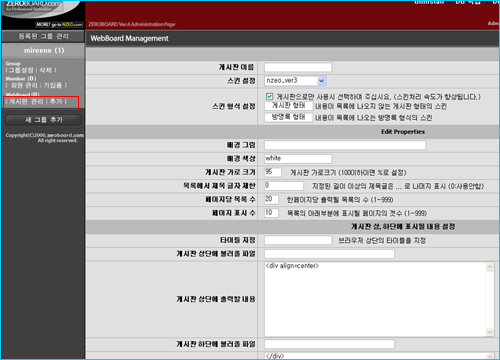Click the 페이지당 목록 수 field showing 20
Viewport: 500px width, 360px height.
(x=271, y=199)
